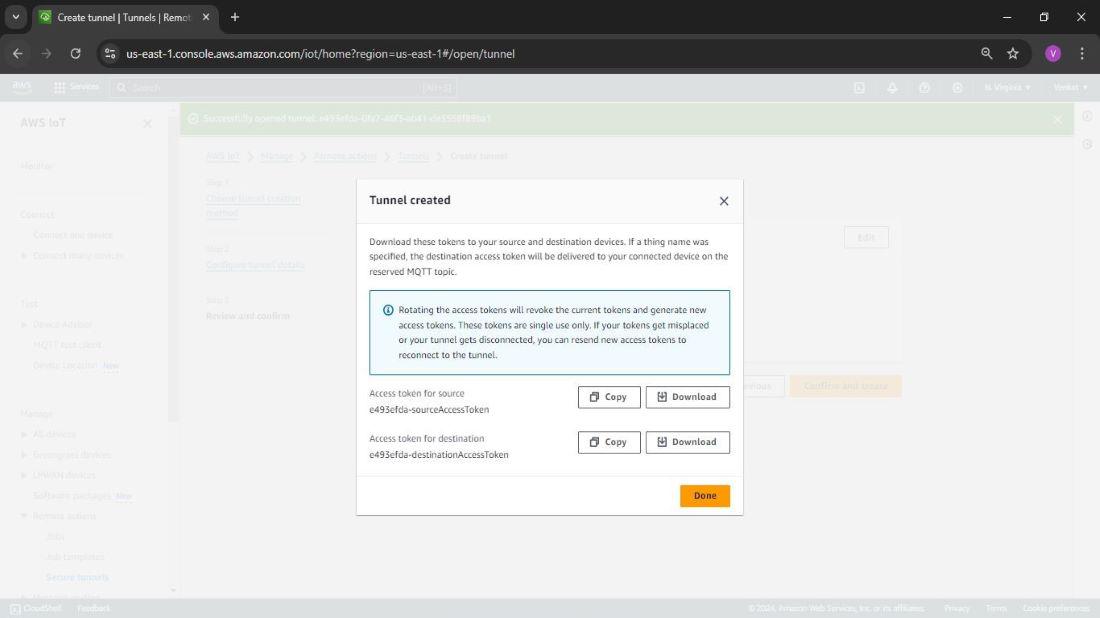Open Connect one device in the sidebar
The height and width of the screenshot is (618, 1100).
[x=73, y=235]
